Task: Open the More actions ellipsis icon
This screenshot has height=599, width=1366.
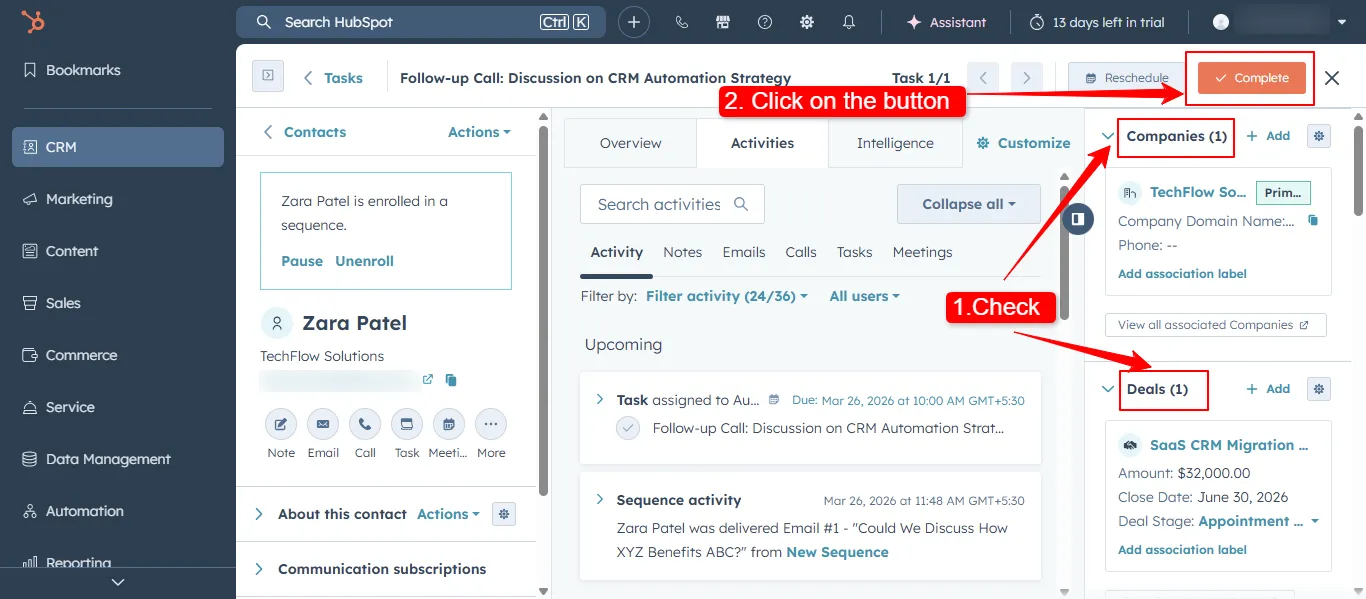Action: pos(491,424)
